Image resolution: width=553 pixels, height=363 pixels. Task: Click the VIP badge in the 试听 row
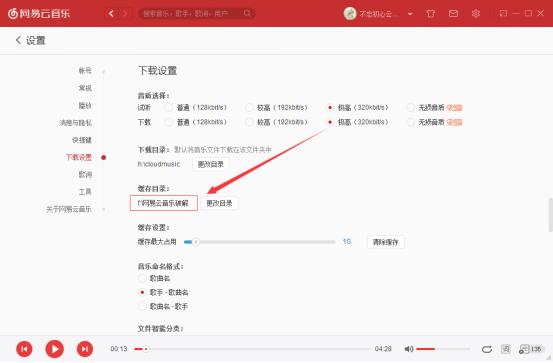point(455,108)
